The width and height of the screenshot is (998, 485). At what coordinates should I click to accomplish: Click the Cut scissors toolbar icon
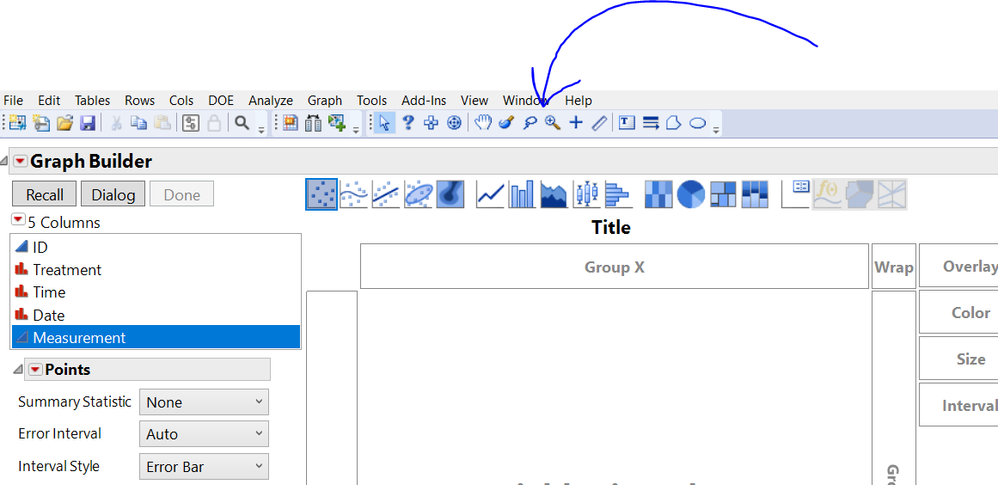(116, 123)
